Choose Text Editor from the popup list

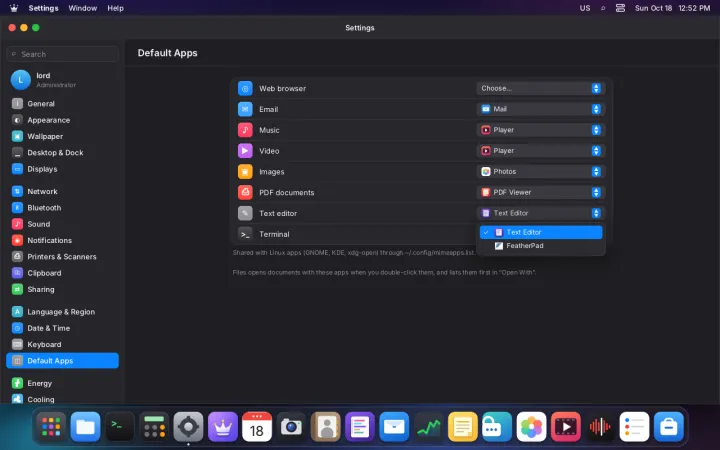pos(541,232)
